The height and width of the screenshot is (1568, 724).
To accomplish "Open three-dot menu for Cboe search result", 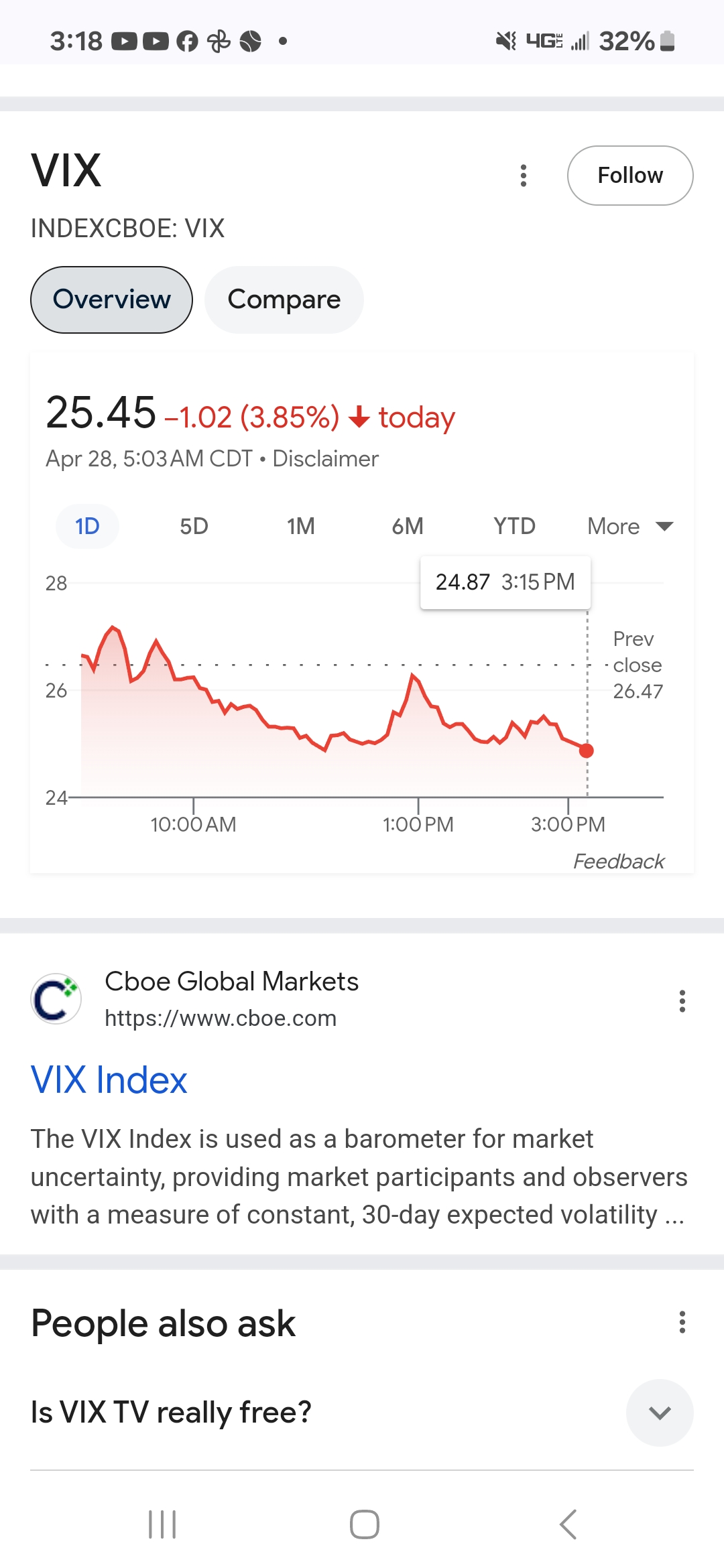I will coord(682,1001).
